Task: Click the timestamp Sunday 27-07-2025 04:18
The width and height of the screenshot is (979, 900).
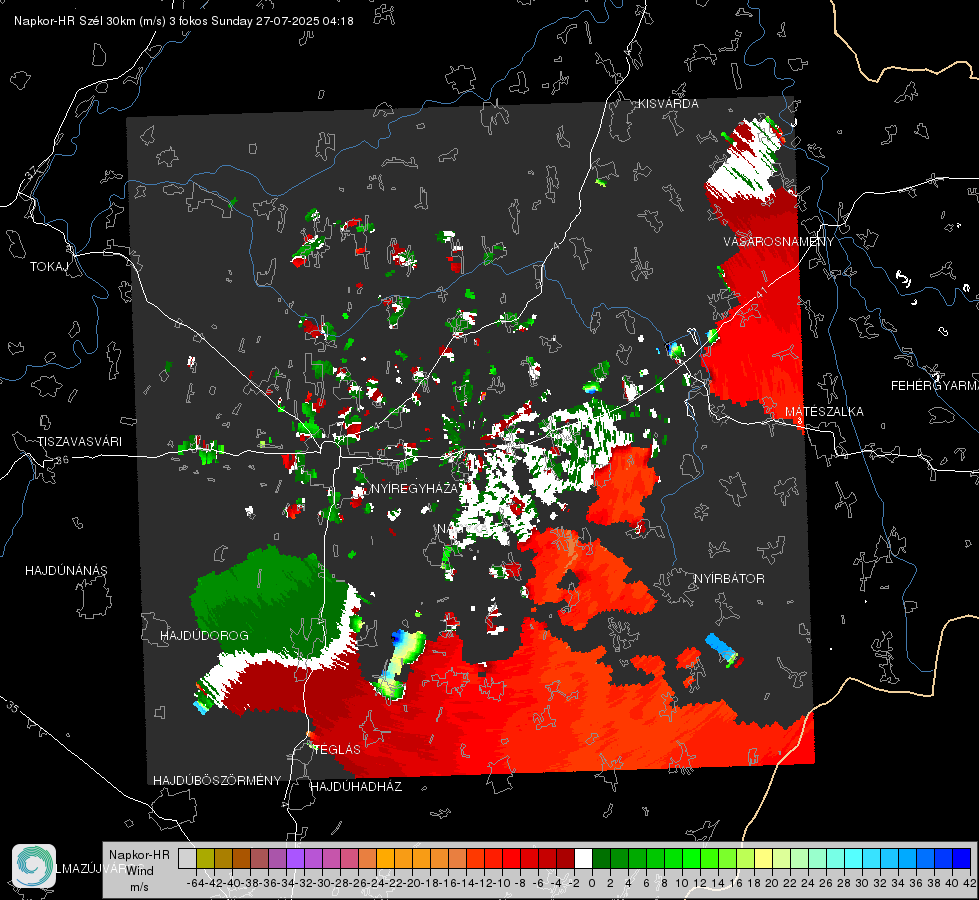Action: coord(282,21)
